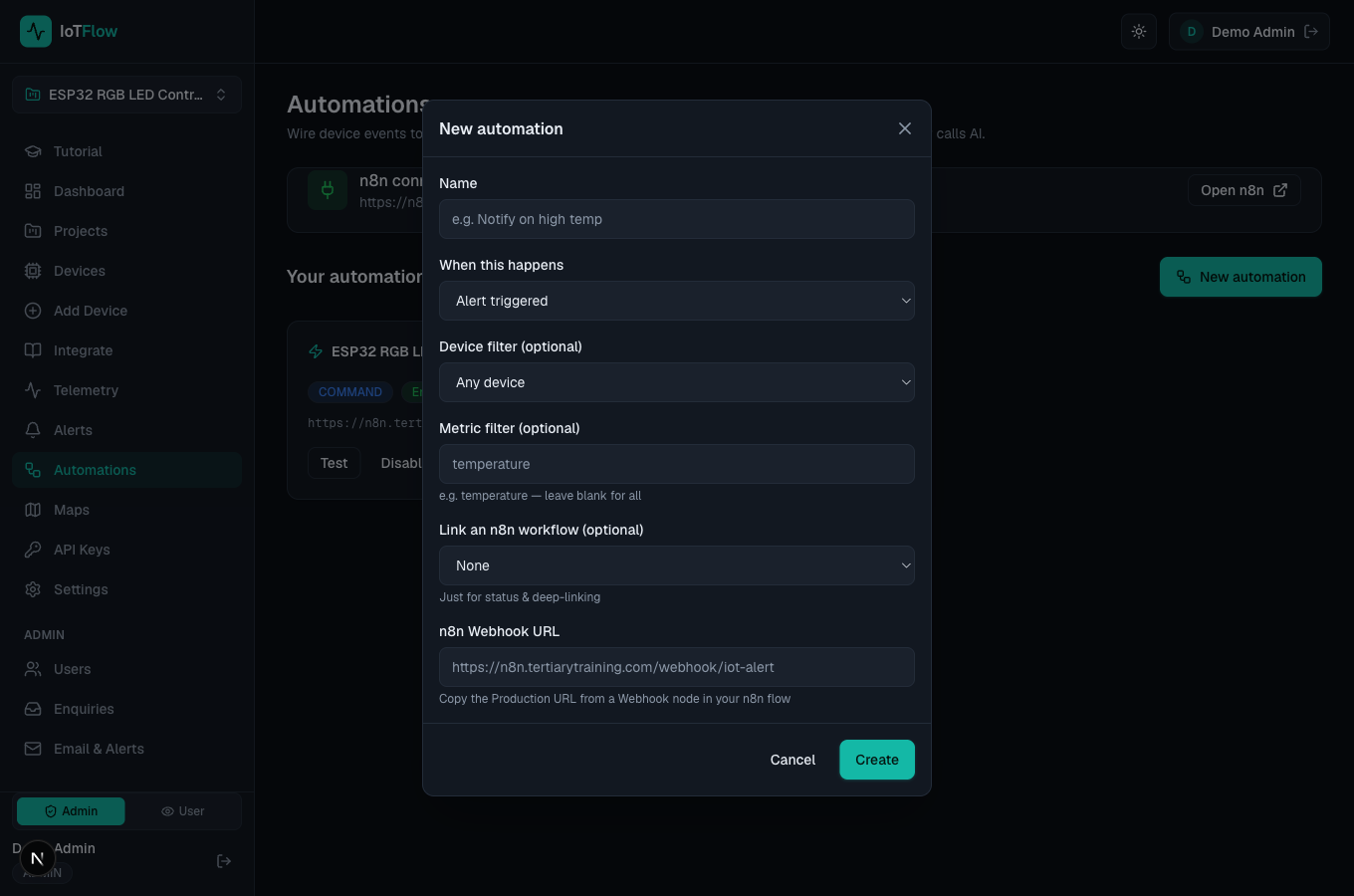The width and height of the screenshot is (1354, 896).
Task: Click the lightning icon on ESP32 card
Action: click(x=316, y=351)
